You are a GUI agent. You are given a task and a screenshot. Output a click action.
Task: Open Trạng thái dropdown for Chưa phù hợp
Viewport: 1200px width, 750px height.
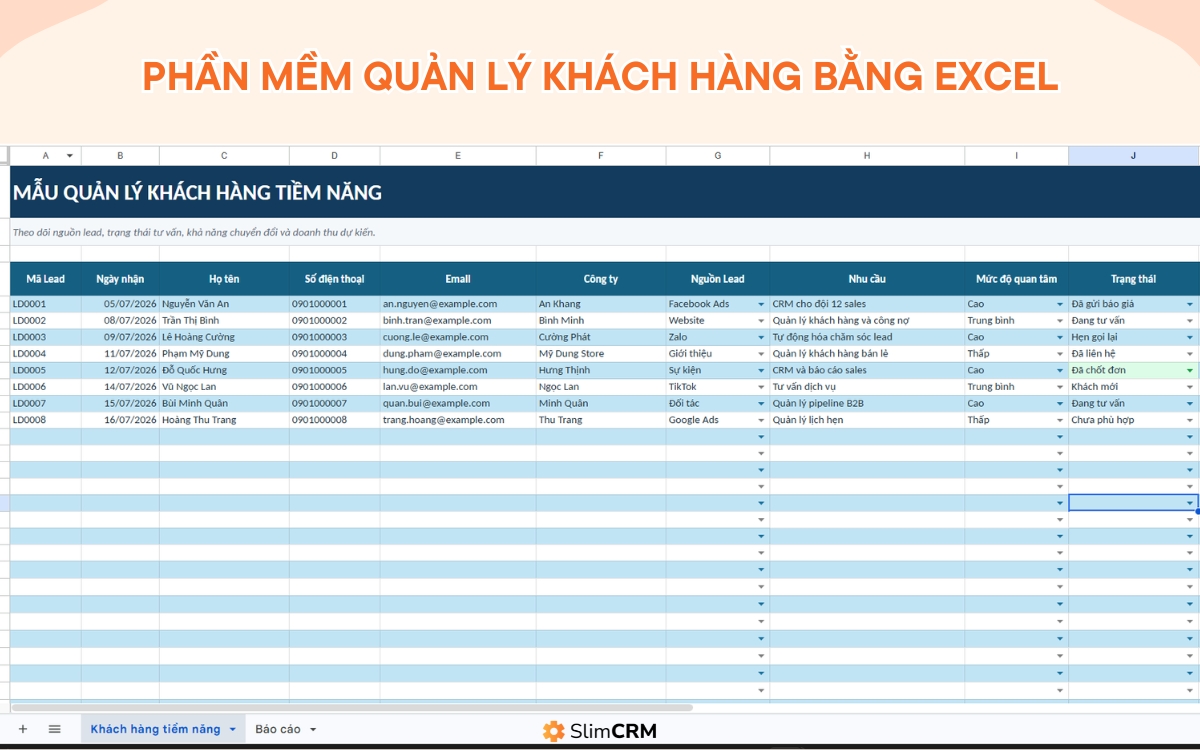point(1190,420)
